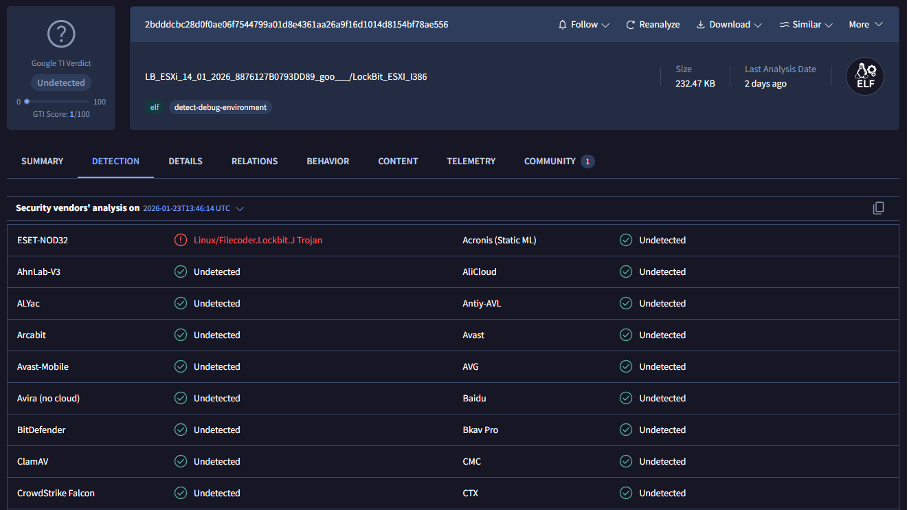Viewport: 908px width, 510px height.
Task: Click the check icon for Avast
Action: tap(625, 335)
